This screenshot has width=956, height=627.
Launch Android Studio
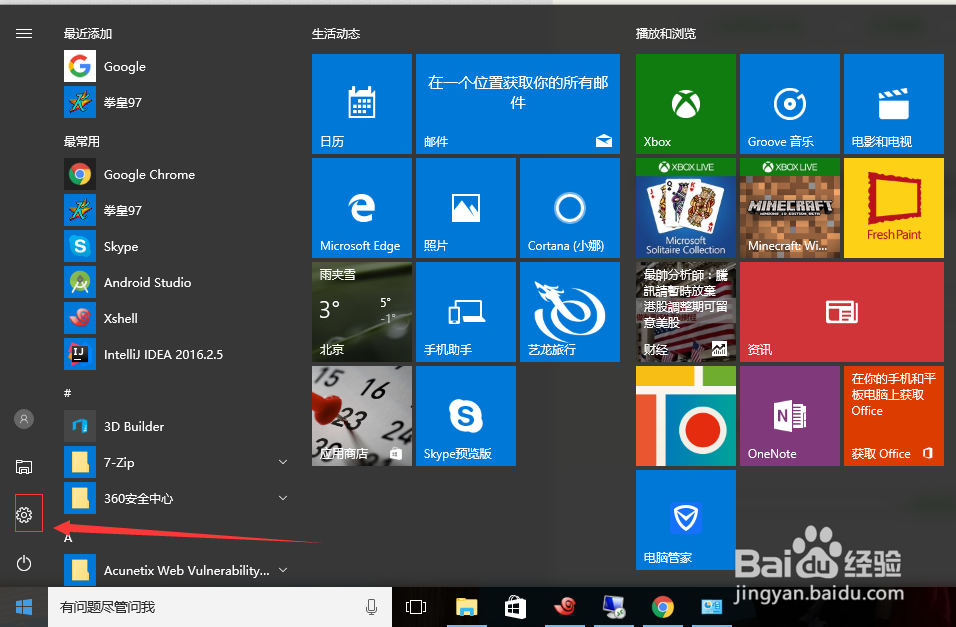click(176, 282)
